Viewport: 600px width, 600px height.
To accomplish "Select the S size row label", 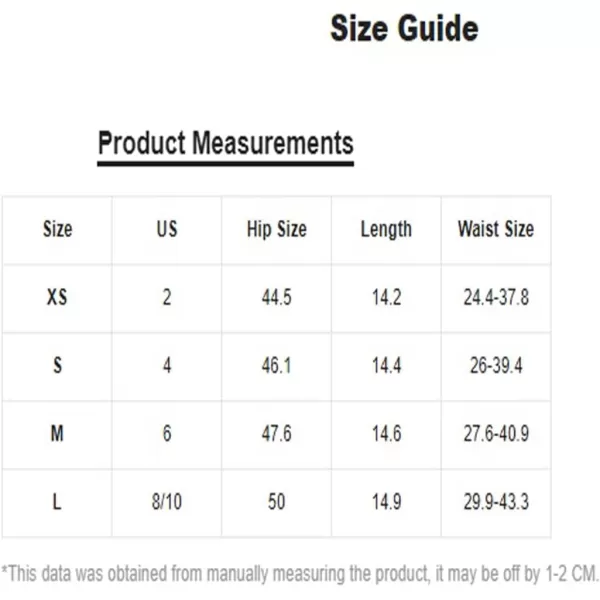I will (57, 365).
